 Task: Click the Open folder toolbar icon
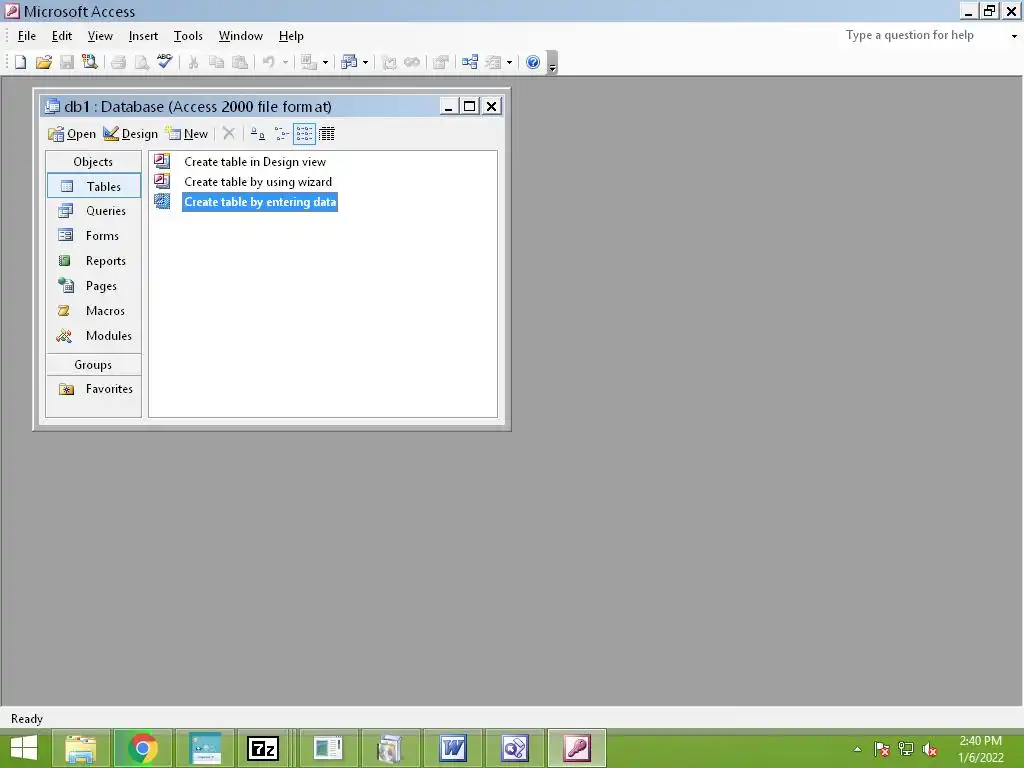tap(44, 62)
